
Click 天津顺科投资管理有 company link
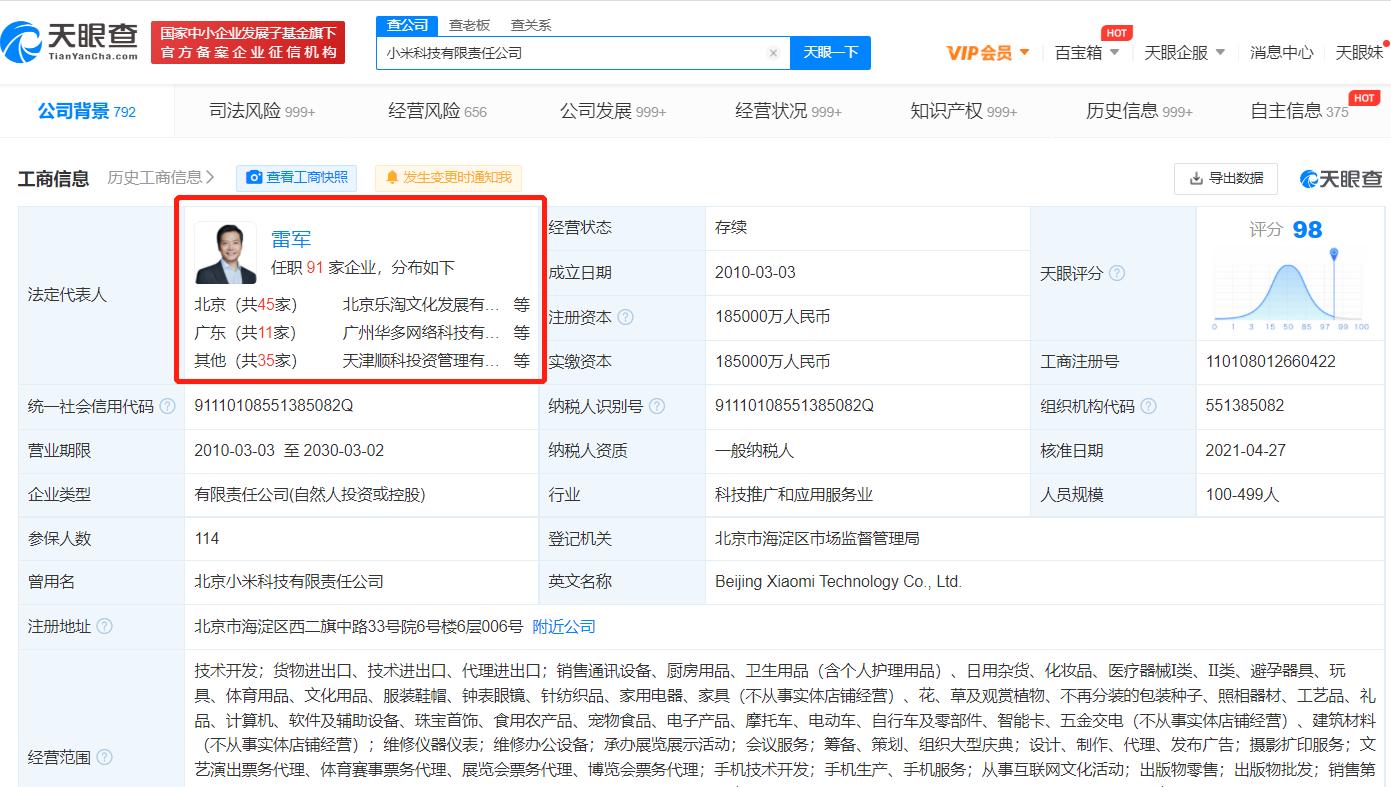coord(420,361)
